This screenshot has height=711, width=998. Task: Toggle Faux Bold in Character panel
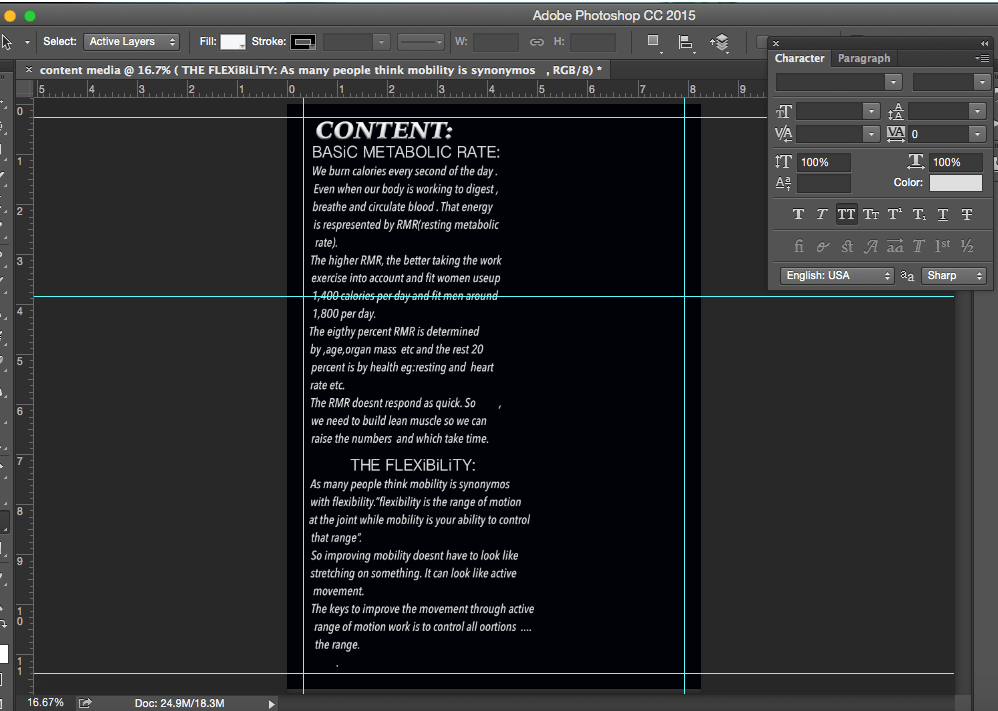[798, 214]
